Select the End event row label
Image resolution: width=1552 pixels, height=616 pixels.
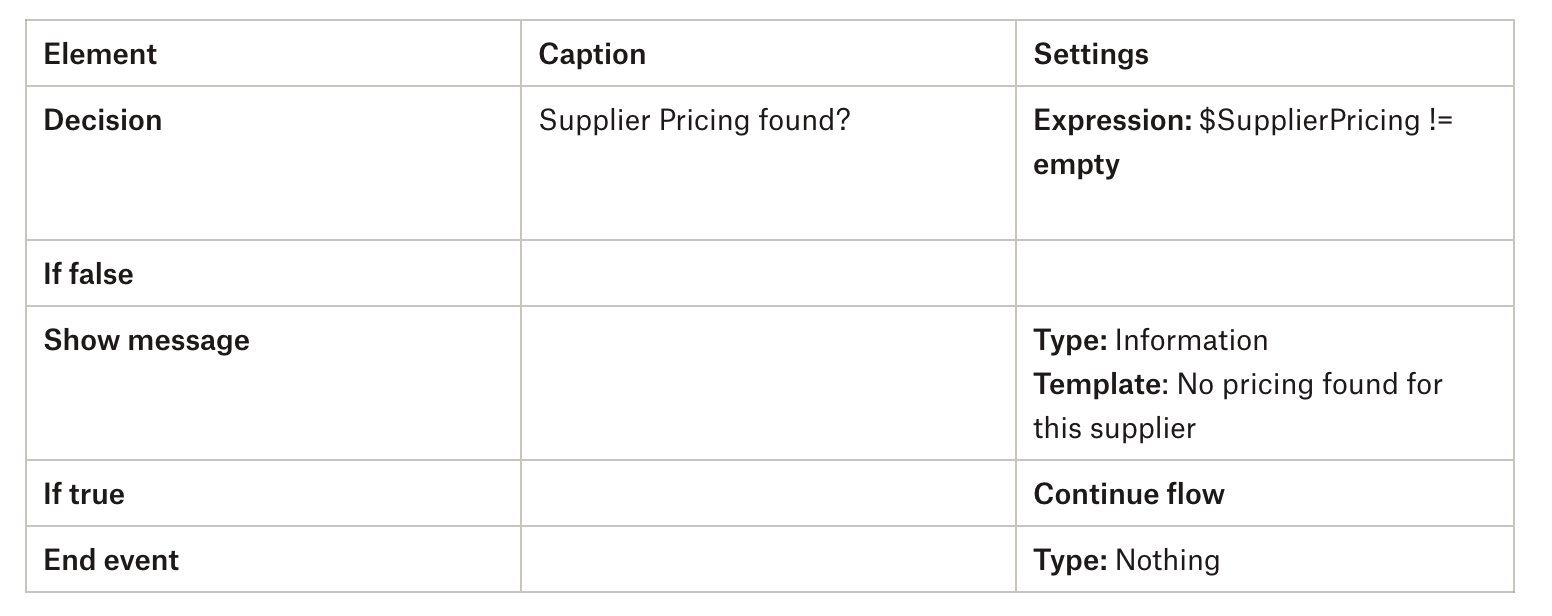(x=111, y=560)
